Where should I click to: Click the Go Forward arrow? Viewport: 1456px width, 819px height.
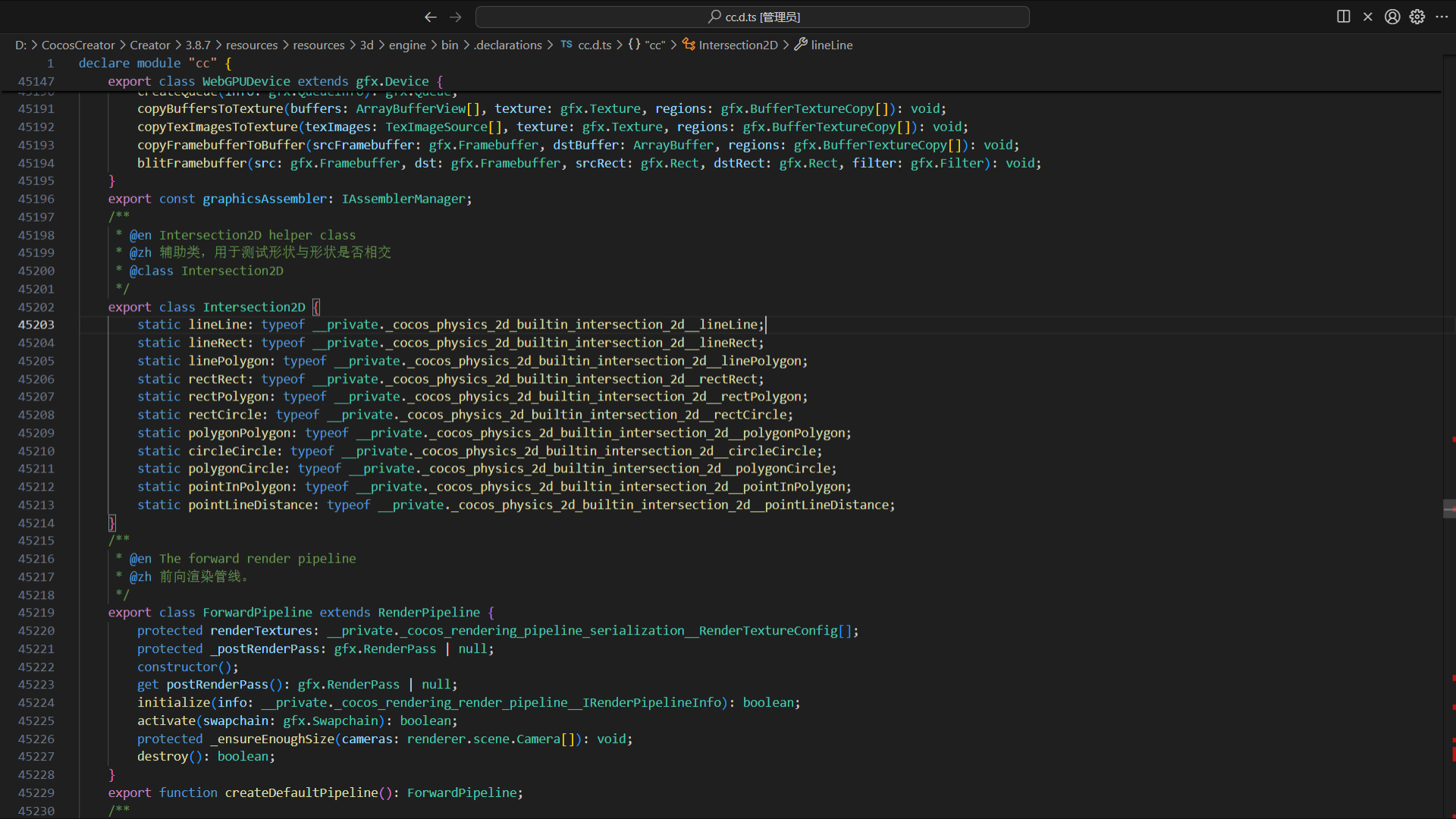455,17
